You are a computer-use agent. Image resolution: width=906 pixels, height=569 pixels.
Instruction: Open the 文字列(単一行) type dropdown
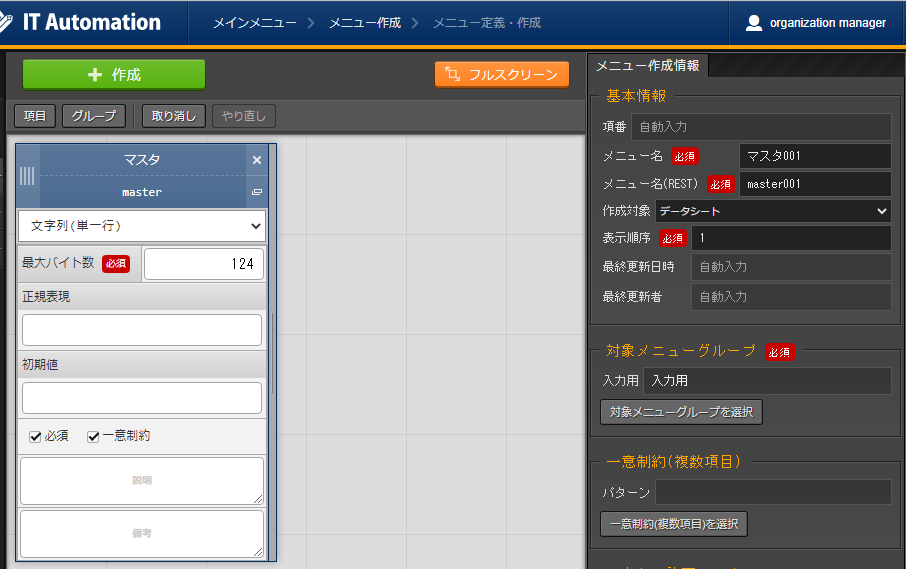click(x=142, y=226)
